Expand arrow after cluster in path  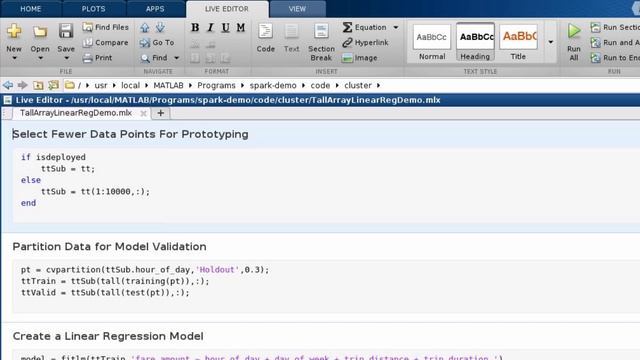(x=378, y=85)
